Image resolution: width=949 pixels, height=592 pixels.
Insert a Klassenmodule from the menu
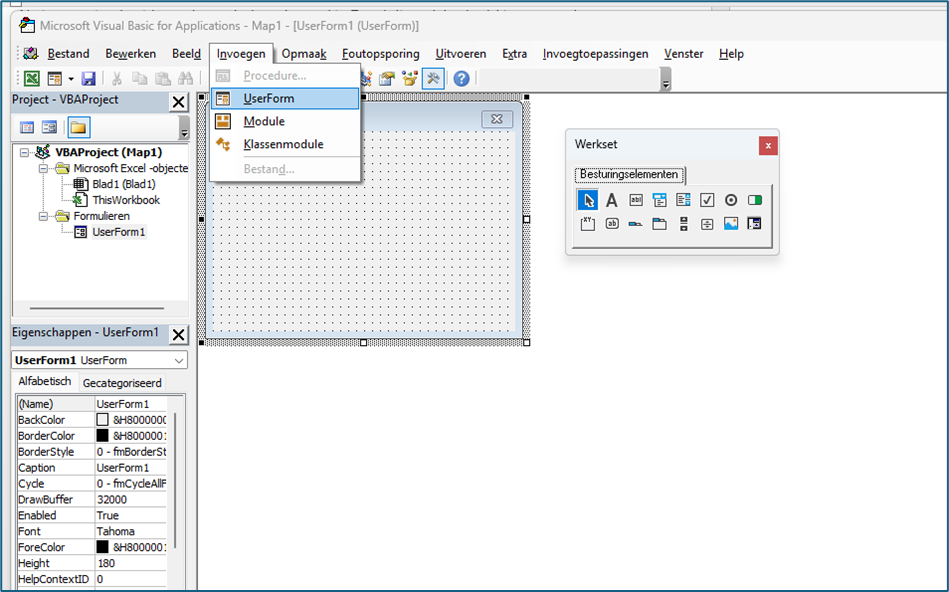pyautogui.click(x=283, y=144)
